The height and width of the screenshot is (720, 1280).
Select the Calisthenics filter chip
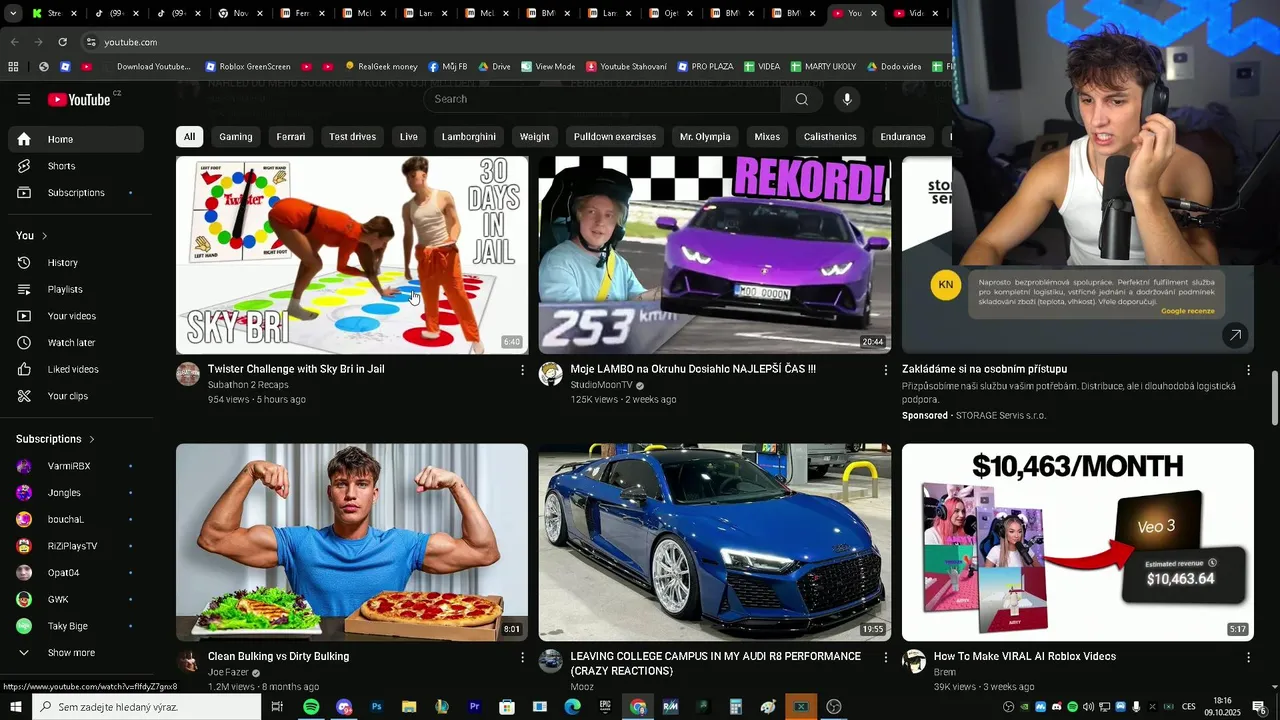click(830, 137)
